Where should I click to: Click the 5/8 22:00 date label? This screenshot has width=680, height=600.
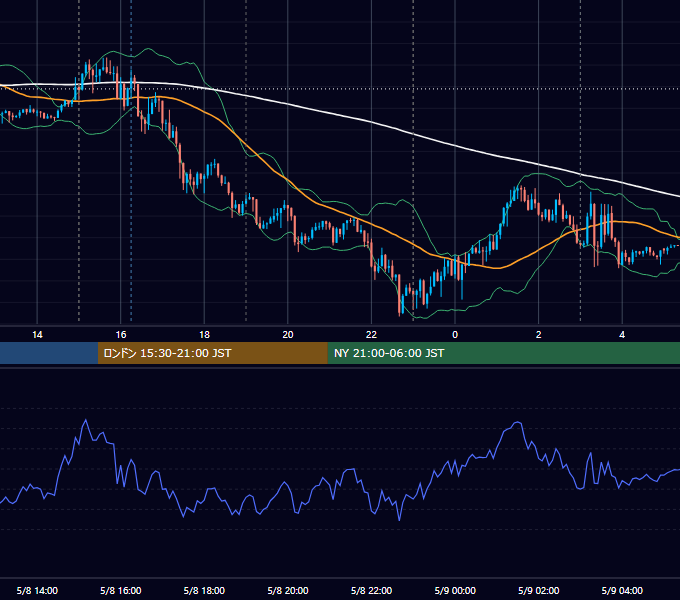tap(371, 590)
